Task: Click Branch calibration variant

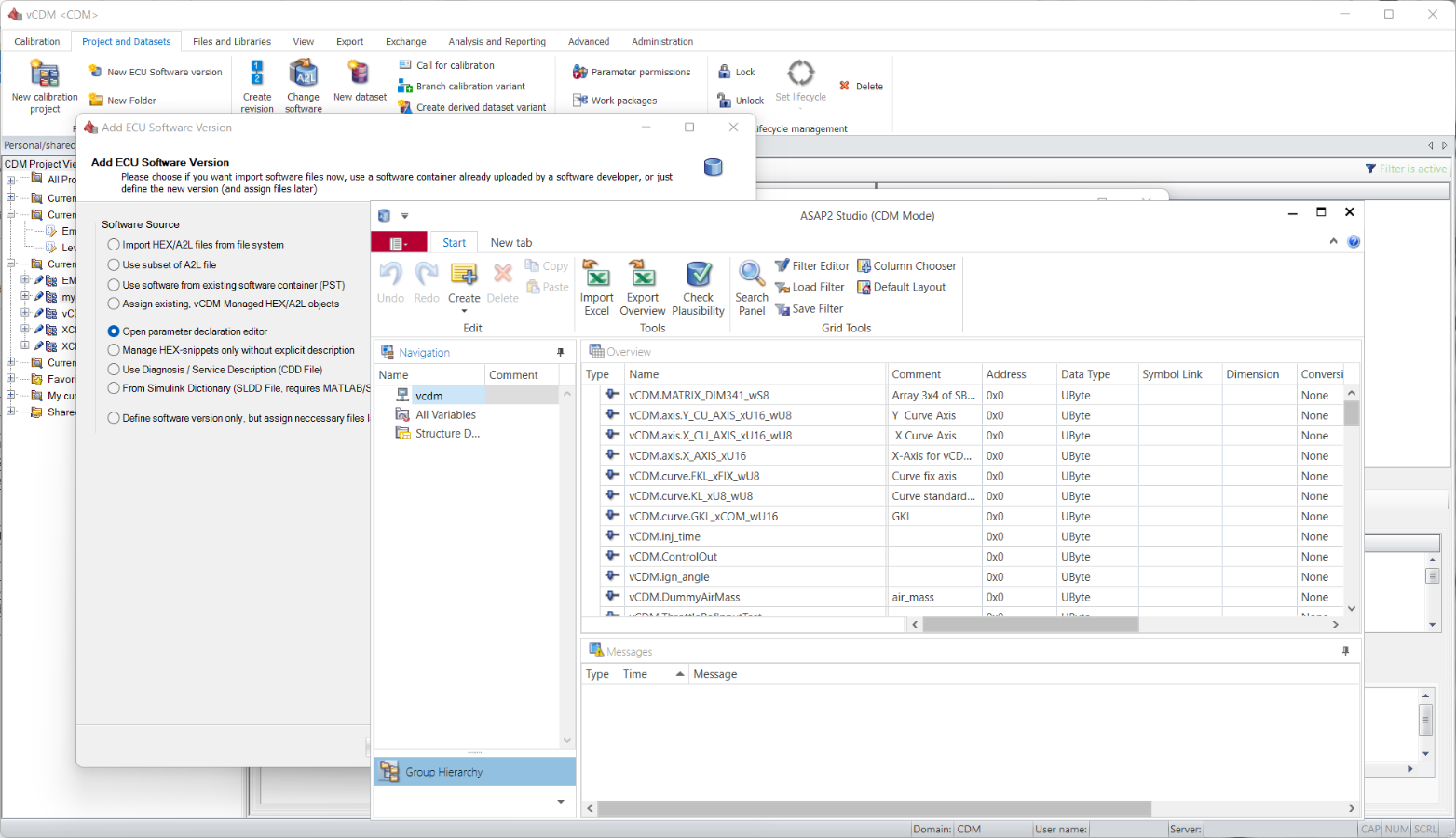Action: pyautogui.click(x=462, y=86)
